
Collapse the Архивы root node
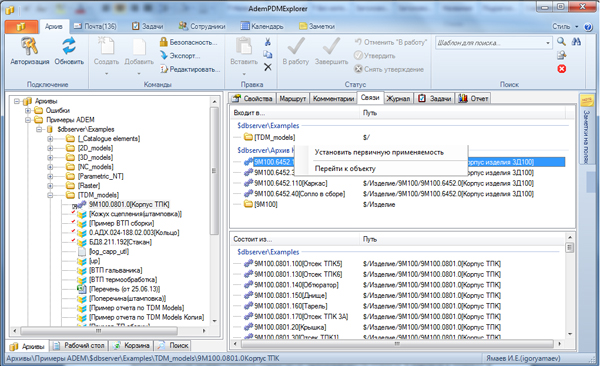(17, 101)
